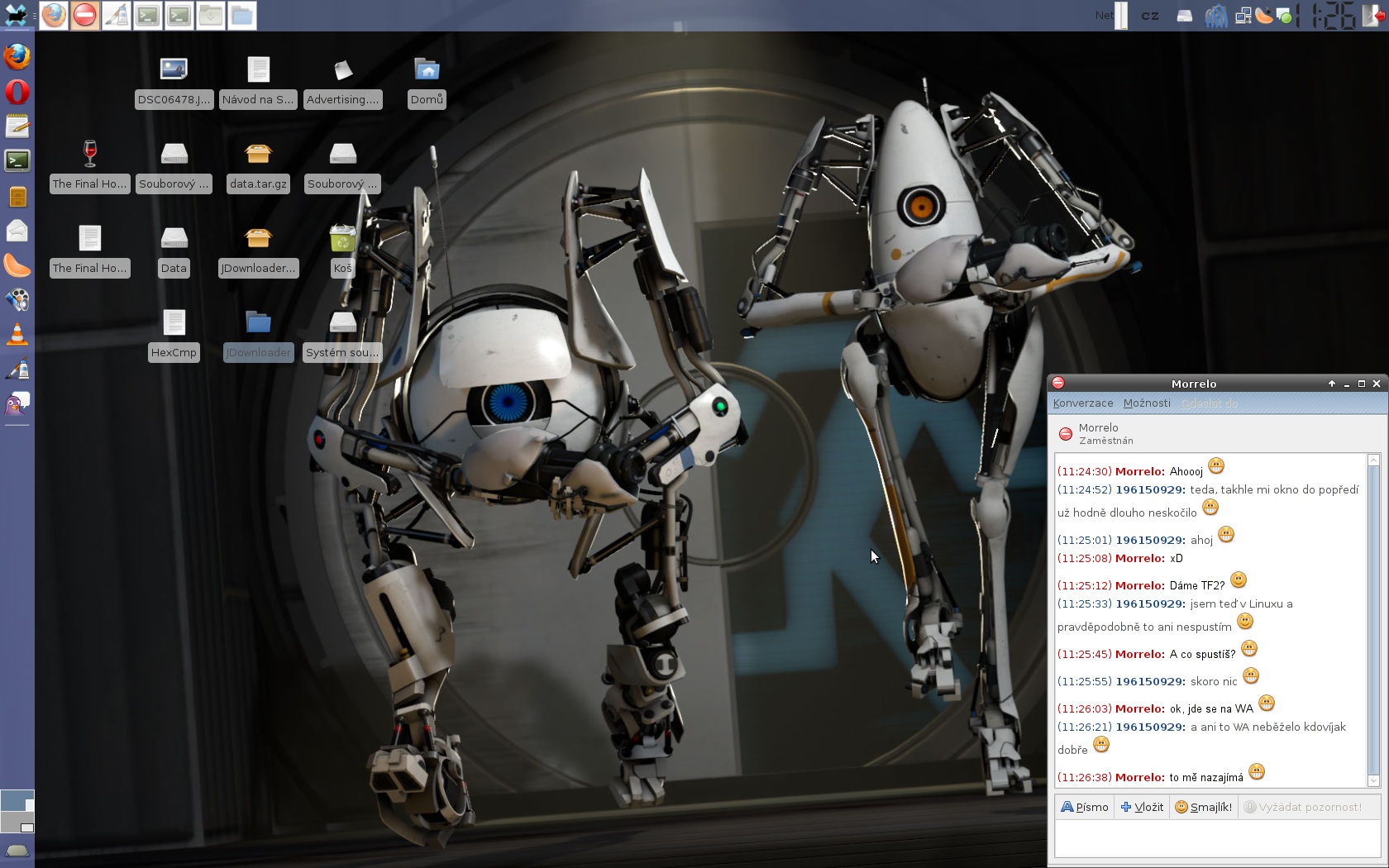Launch the paint program from side dock
Viewport: 1389px width, 868px height.
point(17,369)
